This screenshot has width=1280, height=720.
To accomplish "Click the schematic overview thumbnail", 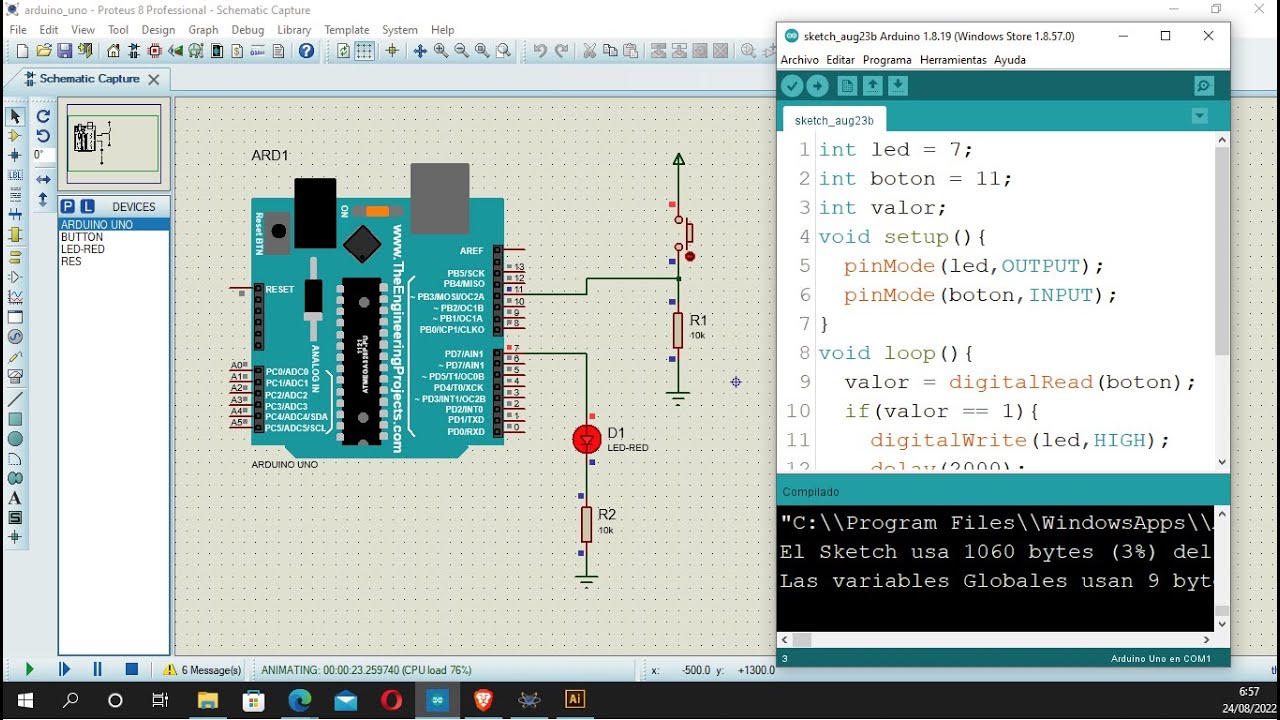I will 114,143.
